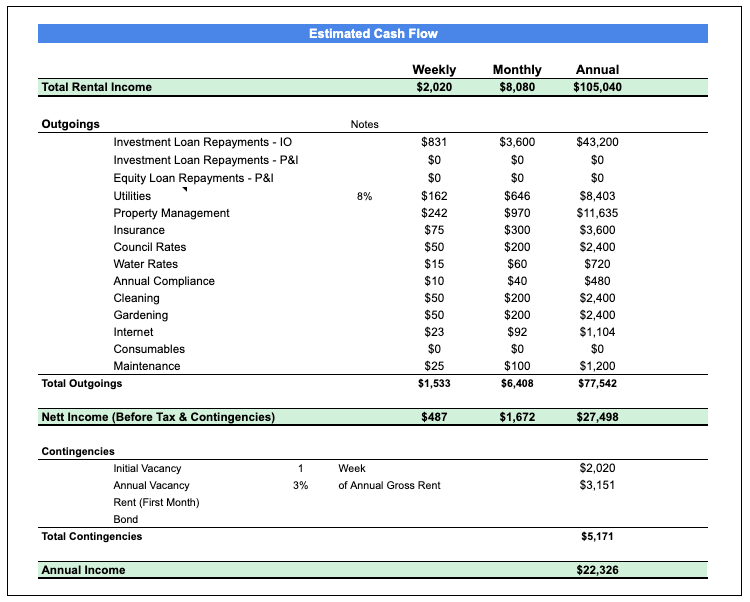Screen dimensions: 750x602
Task: Select the $75 weekly Insurance cell
Action: tap(434, 230)
